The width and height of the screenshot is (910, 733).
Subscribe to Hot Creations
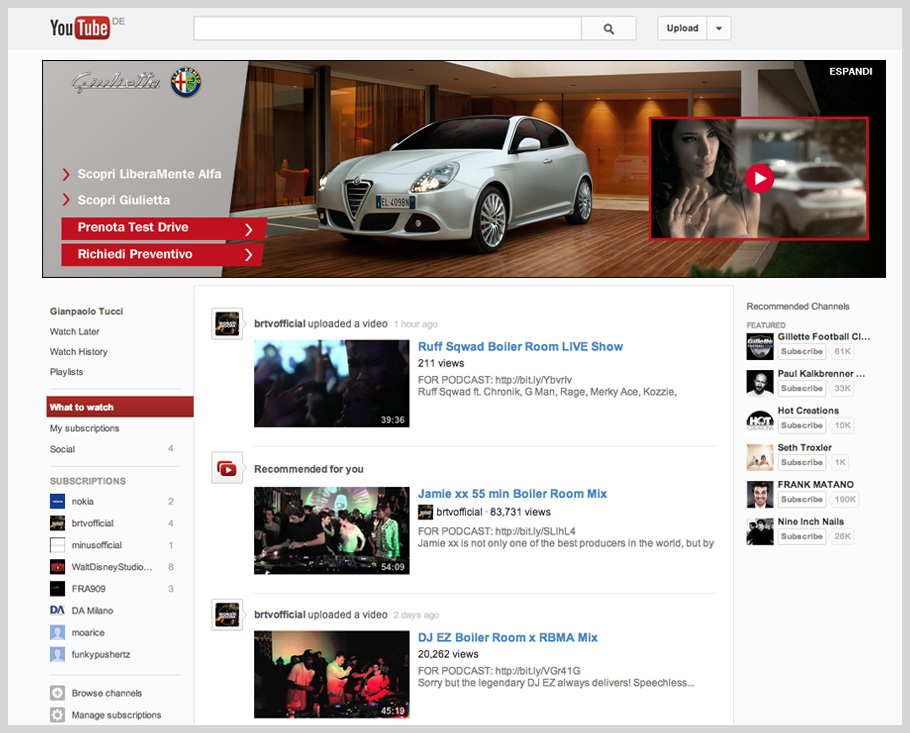[x=801, y=425]
